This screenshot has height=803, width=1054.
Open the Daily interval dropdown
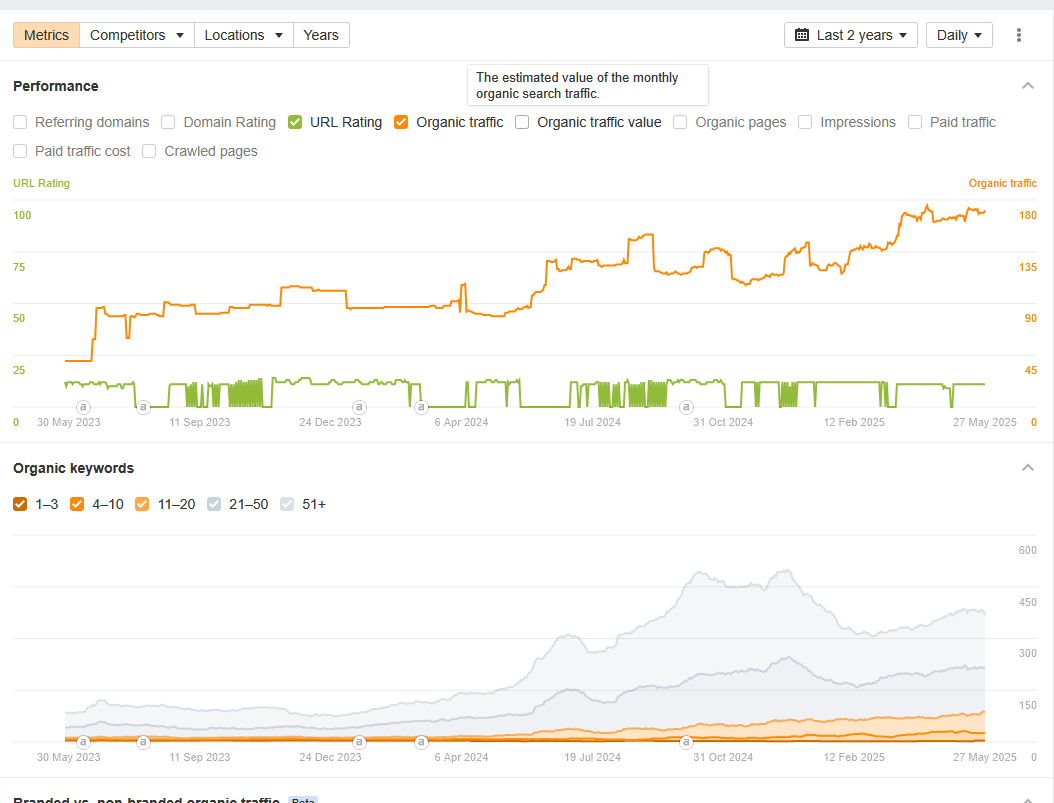[958, 35]
